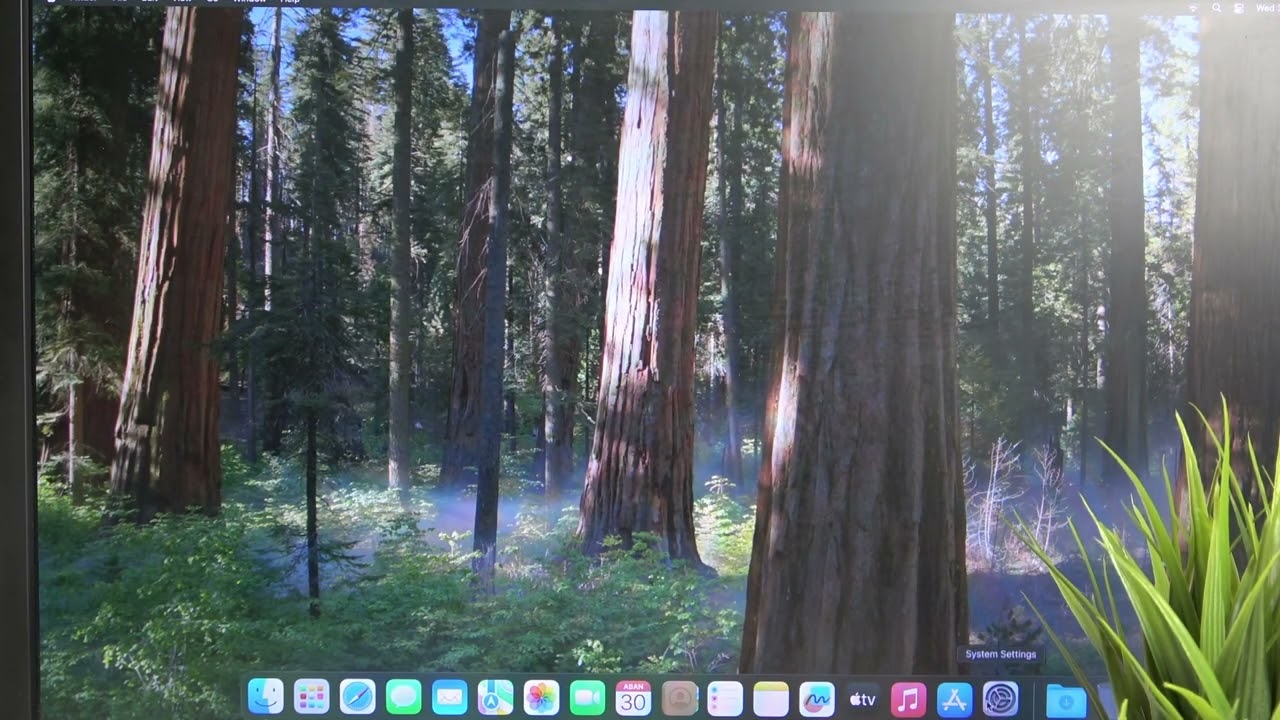Open the Messages app
The height and width of the screenshot is (720, 1280).
point(404,697)
